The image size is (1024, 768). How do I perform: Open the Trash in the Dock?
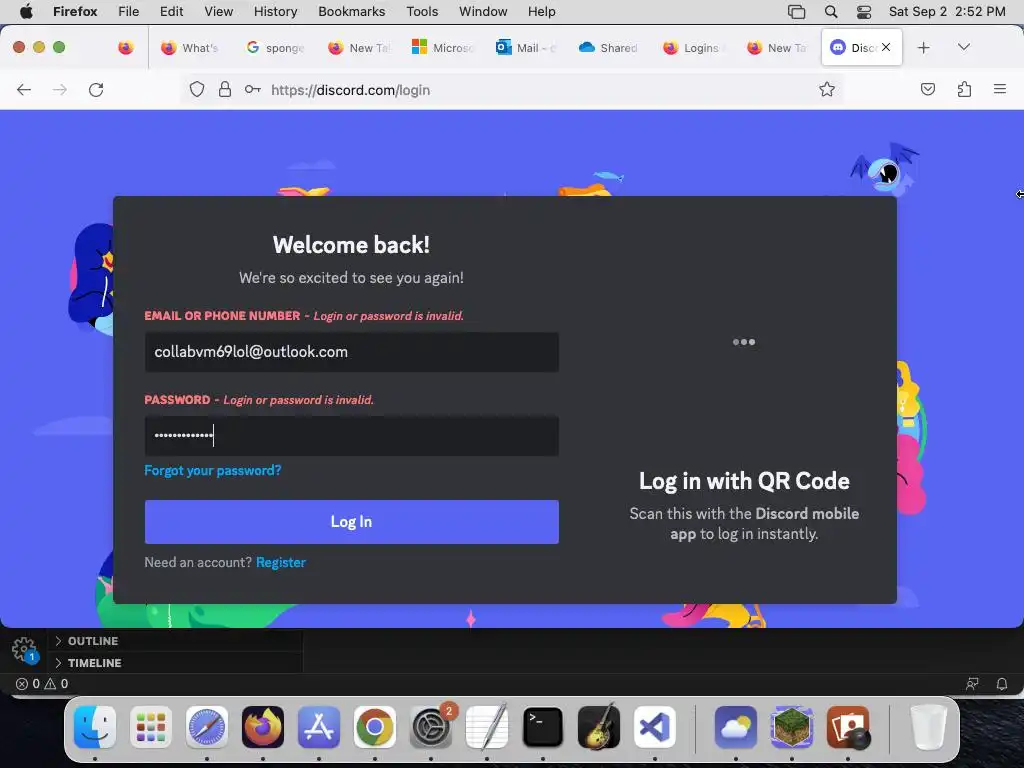pyautogui.click(x=928, y=728)
